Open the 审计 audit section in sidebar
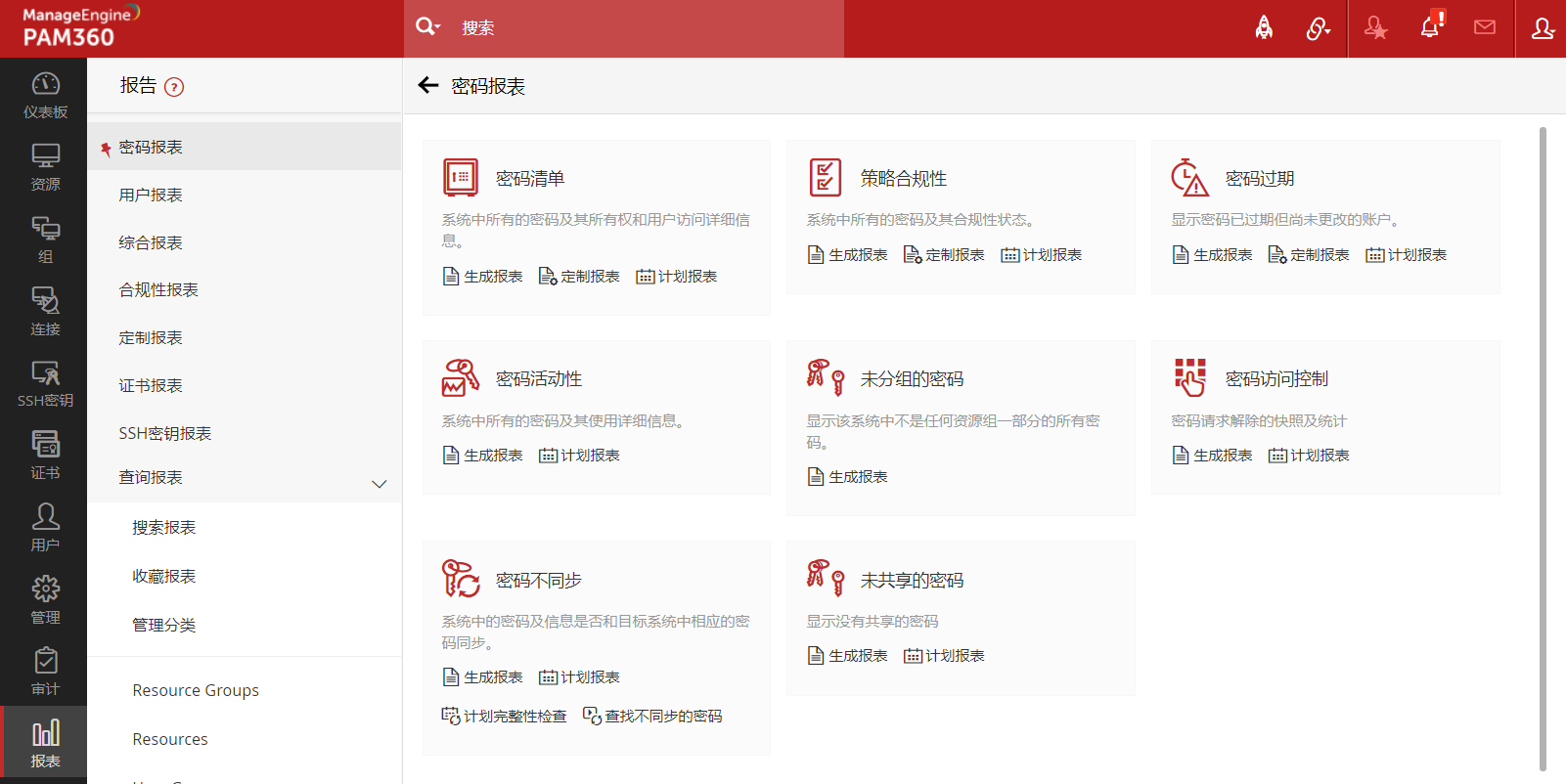The image size is (1566, 784). pos(45,672)
